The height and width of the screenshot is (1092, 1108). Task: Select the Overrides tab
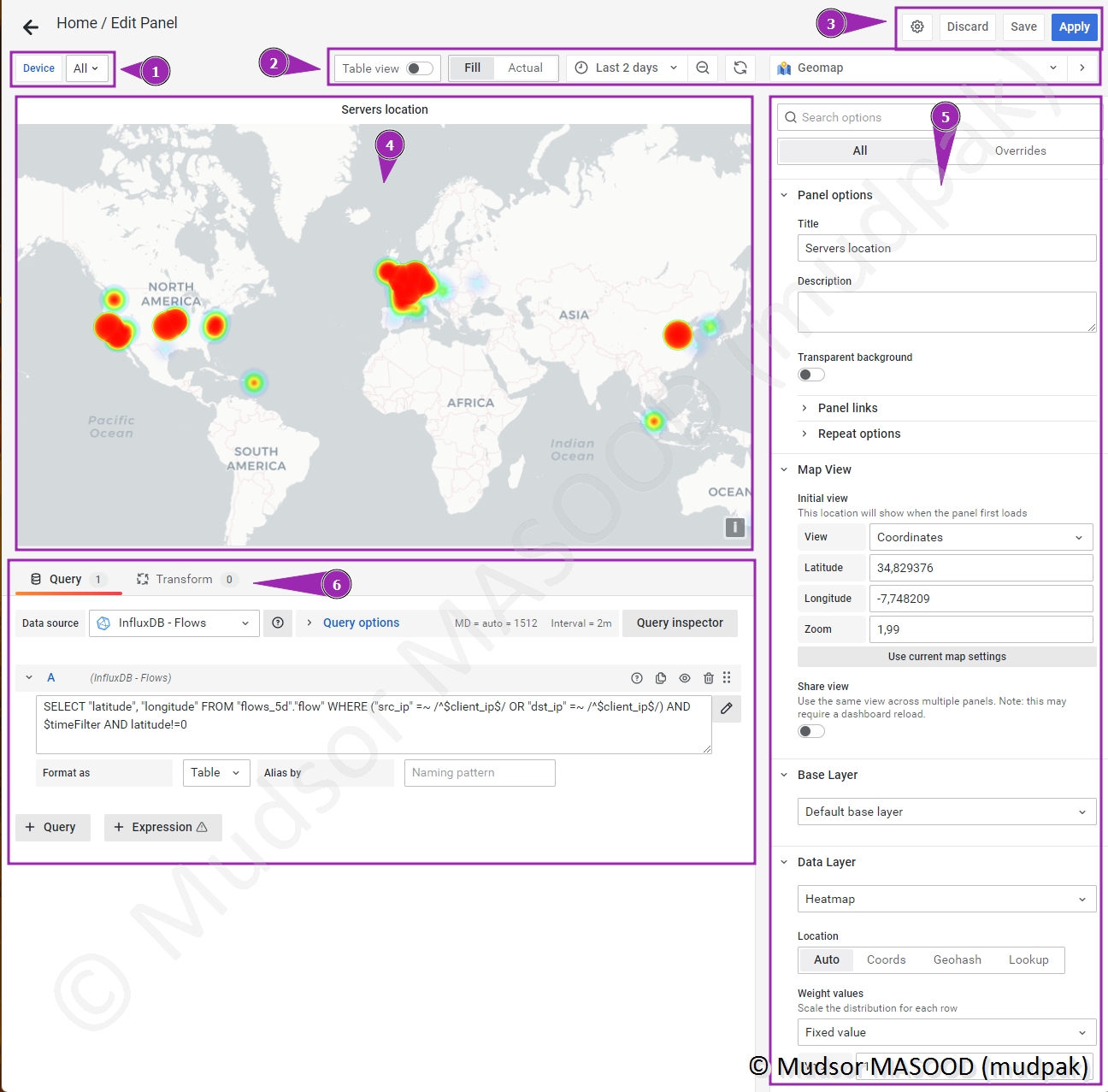click(x=1020, y=151)
